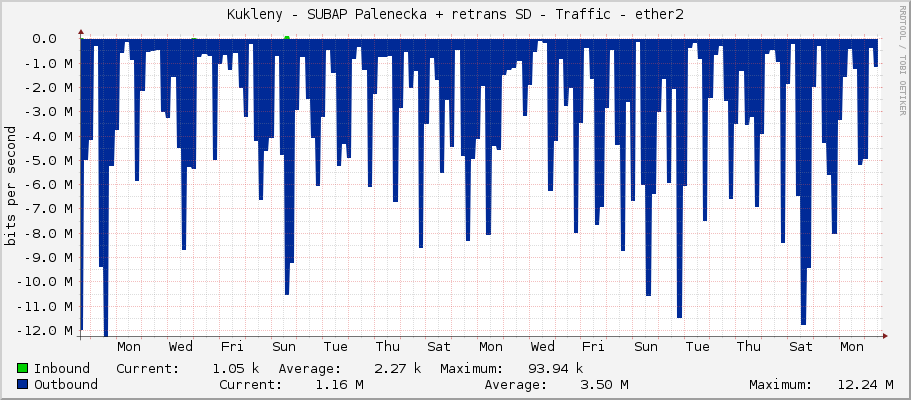Screen dimensions: 911x400
Task: Click the Outbound average value 3.50 M
Action: tap(604, 384)
